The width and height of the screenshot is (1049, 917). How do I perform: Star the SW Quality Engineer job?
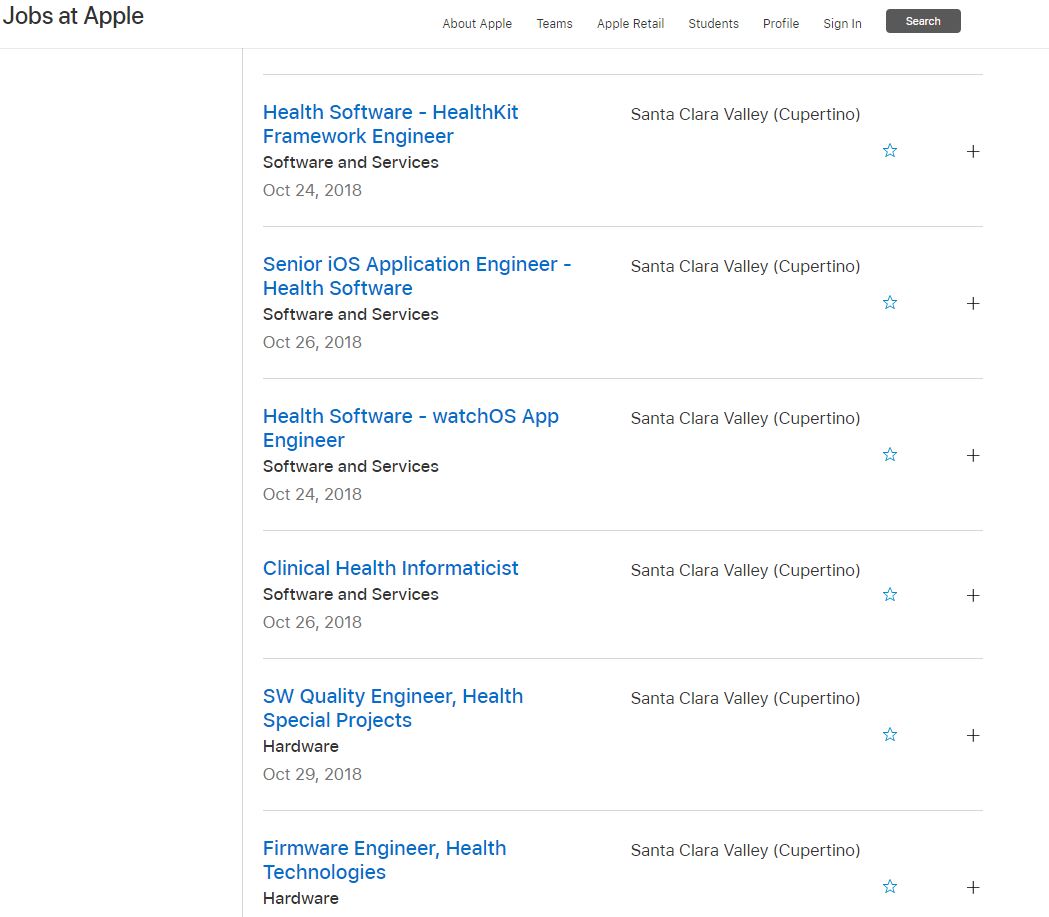click(x=890, y=734)
